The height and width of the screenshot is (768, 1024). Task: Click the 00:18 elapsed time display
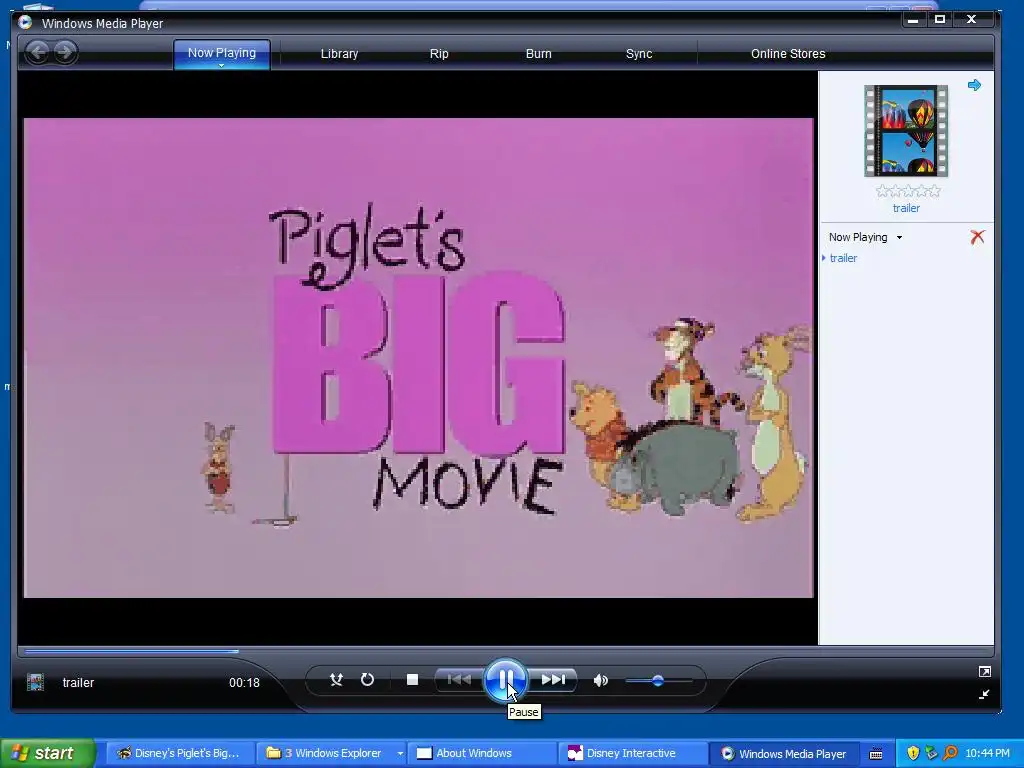pos(244,682)
